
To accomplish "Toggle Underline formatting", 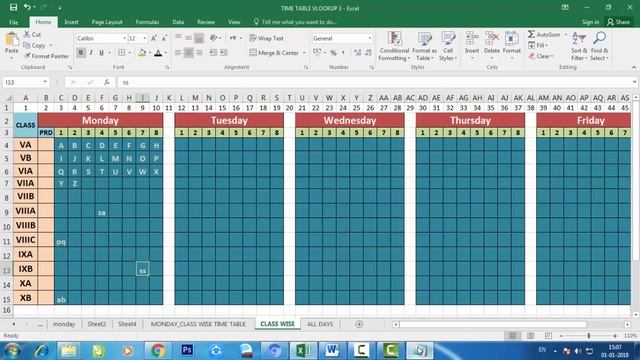I will click(101, 53).
